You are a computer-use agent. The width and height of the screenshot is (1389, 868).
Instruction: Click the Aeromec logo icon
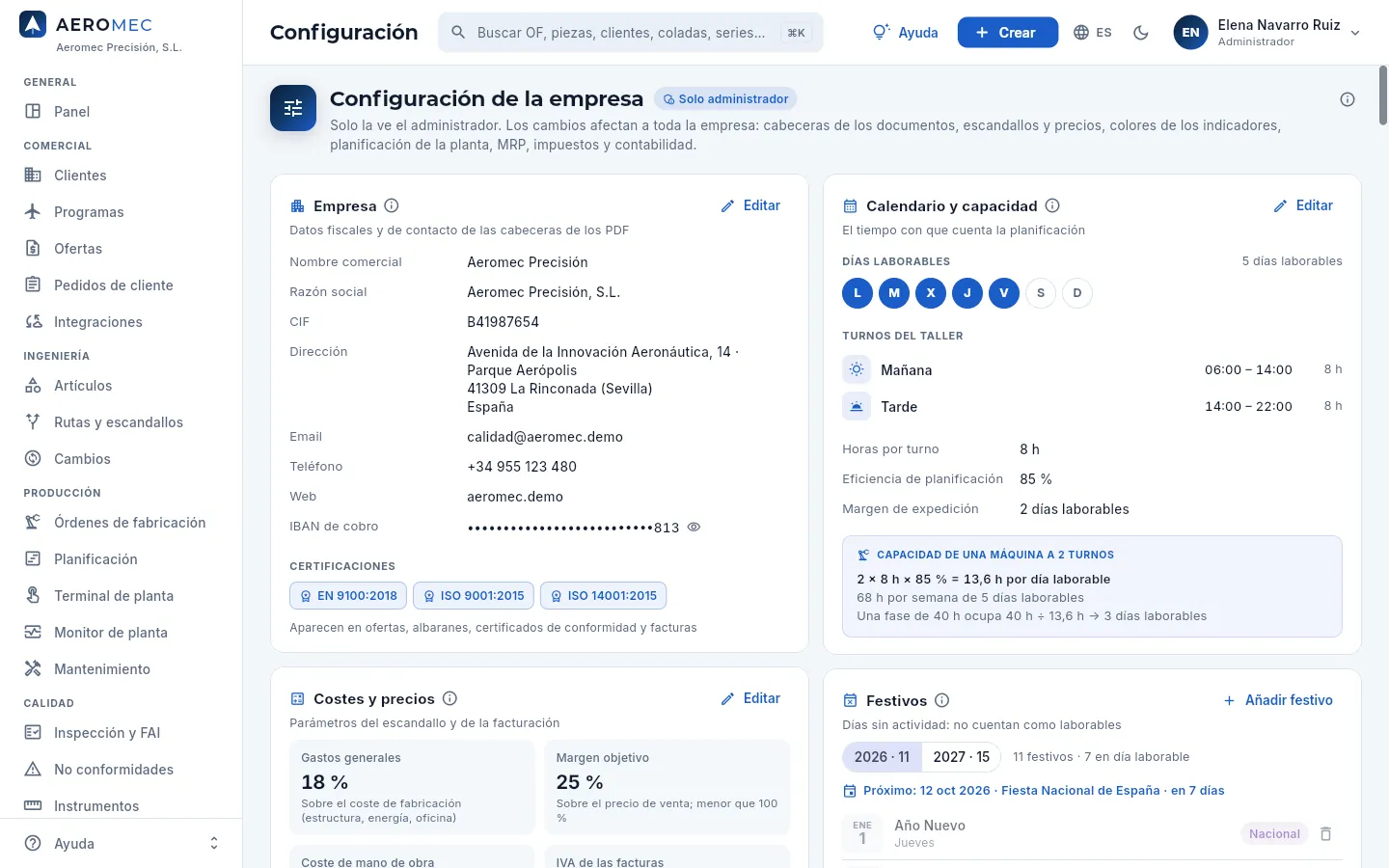(x=33, y=24)
